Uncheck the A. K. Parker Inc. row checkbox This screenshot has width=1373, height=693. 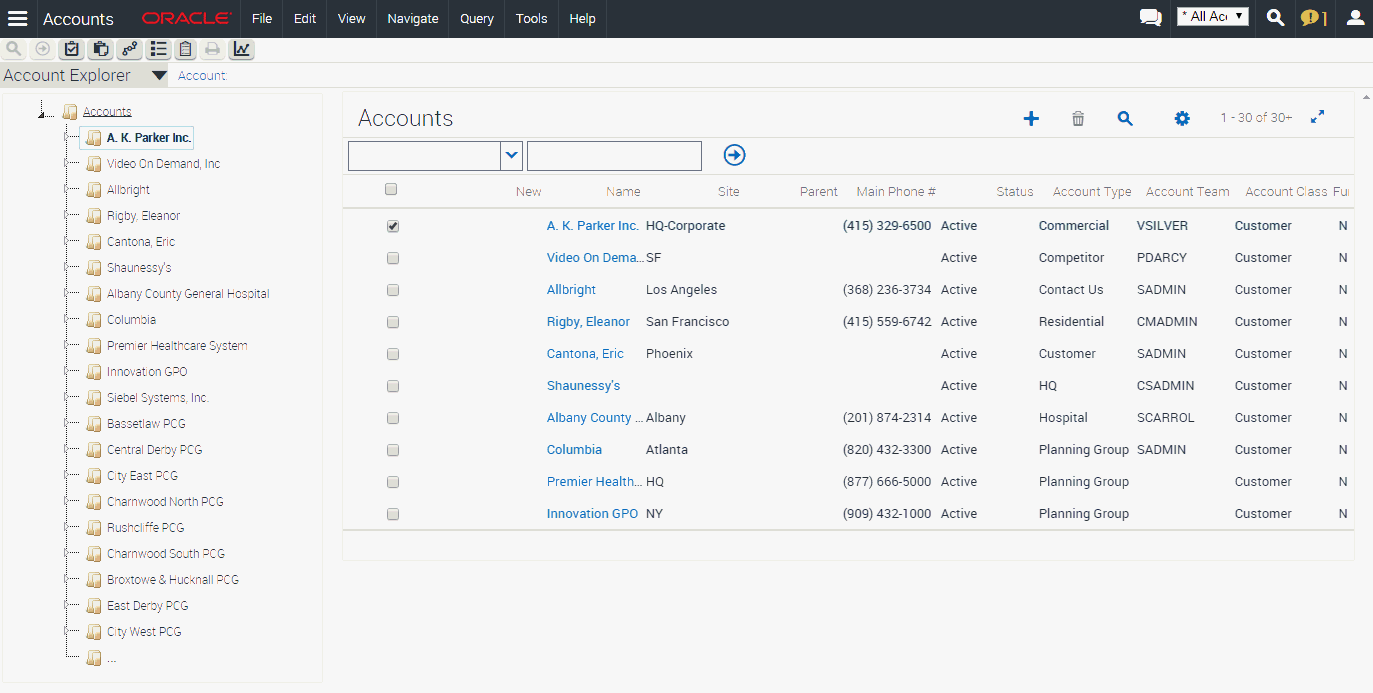tap(392, 226)
